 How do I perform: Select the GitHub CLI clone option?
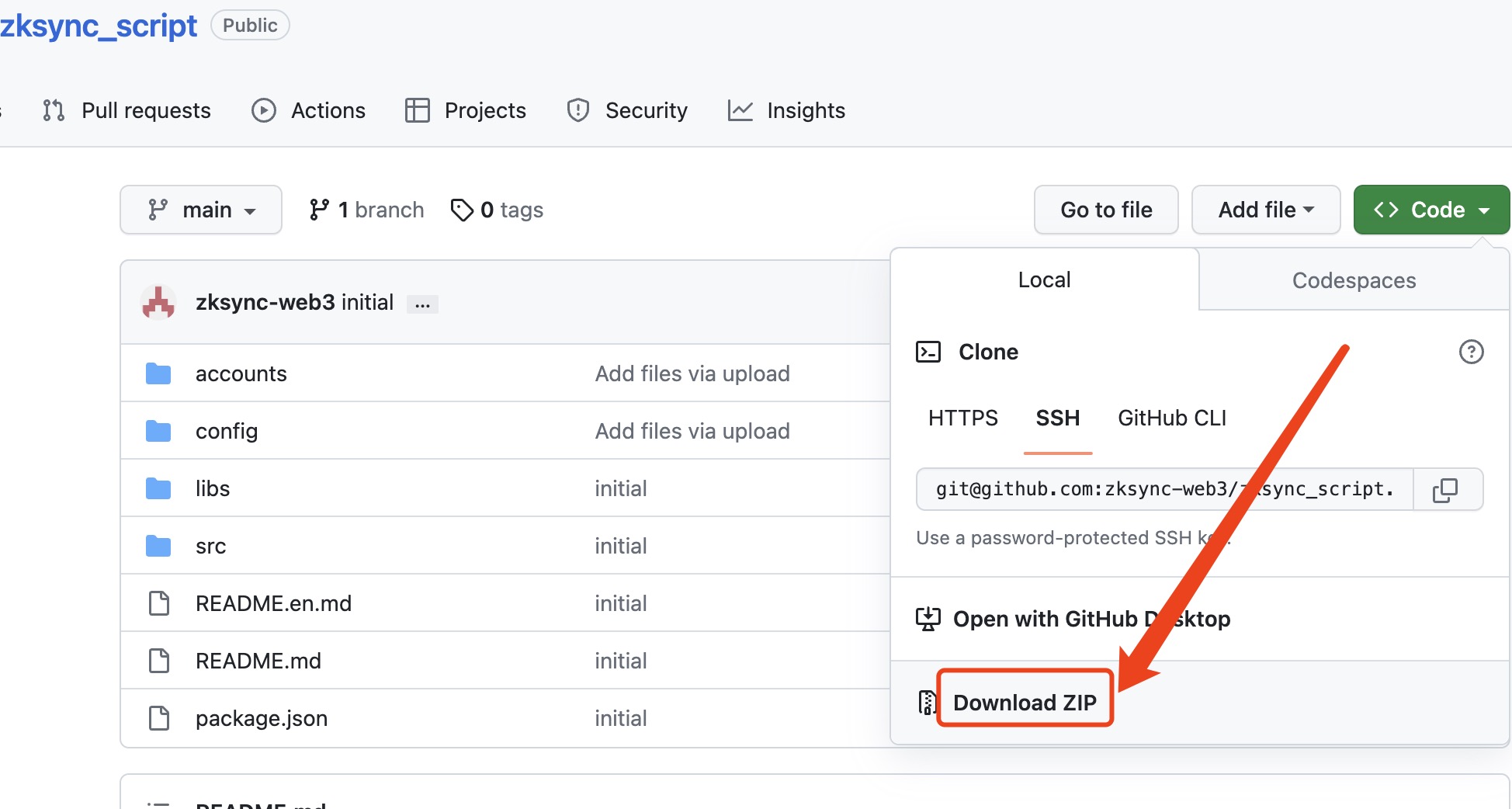pos(1172,418)
